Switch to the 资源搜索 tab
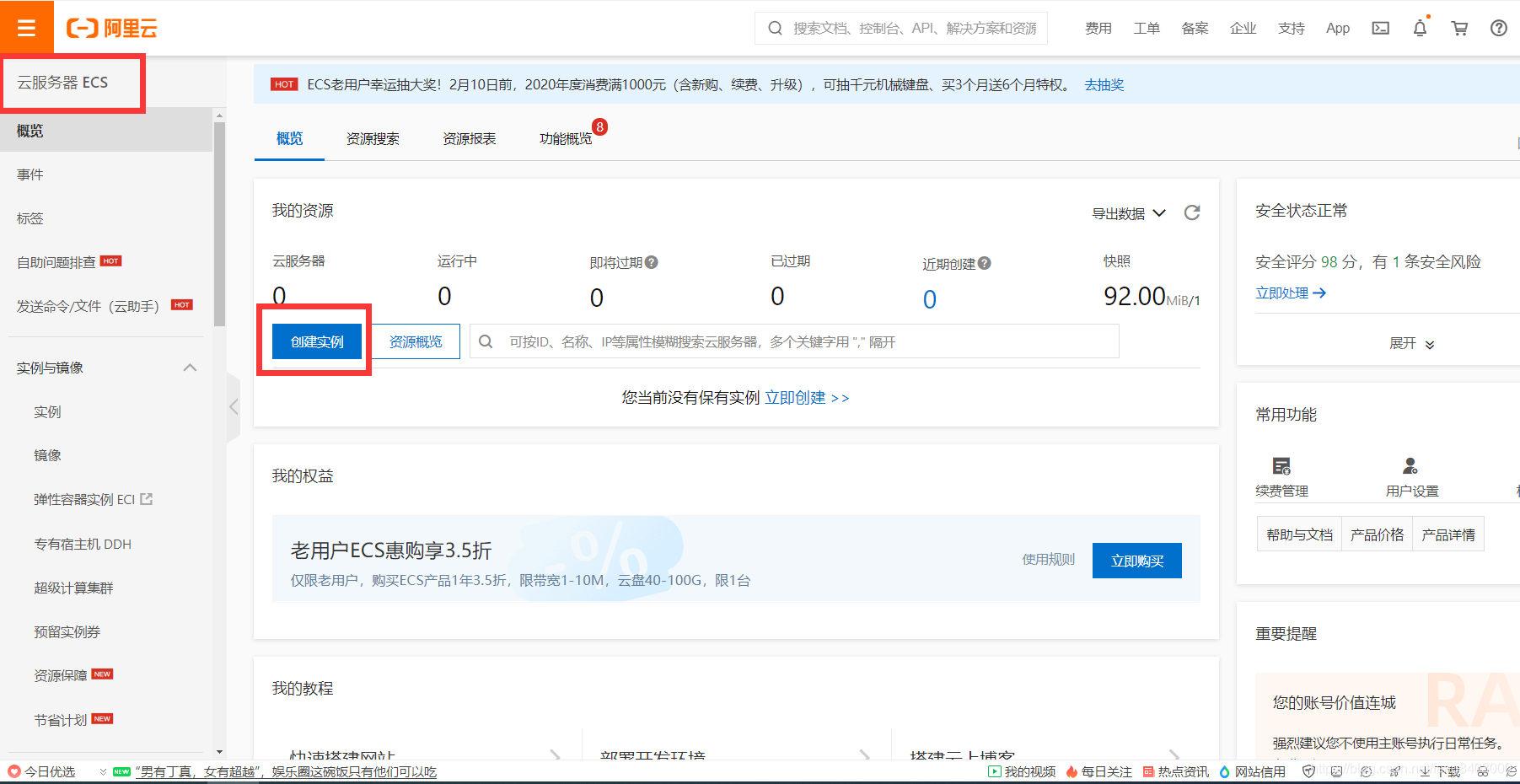Viewport: 1520px width, 784px height. pyautogui.click(x=373, y=138)
